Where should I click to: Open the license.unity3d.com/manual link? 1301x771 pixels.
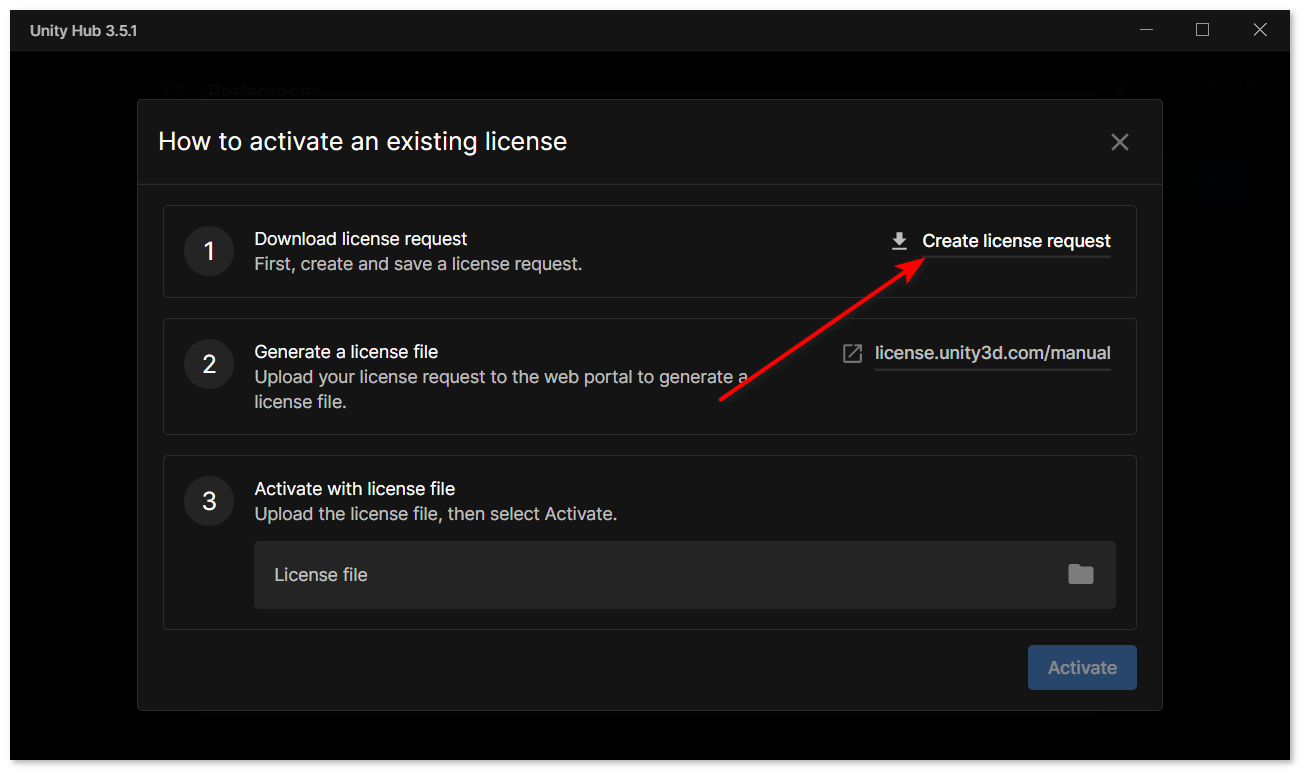992,353
